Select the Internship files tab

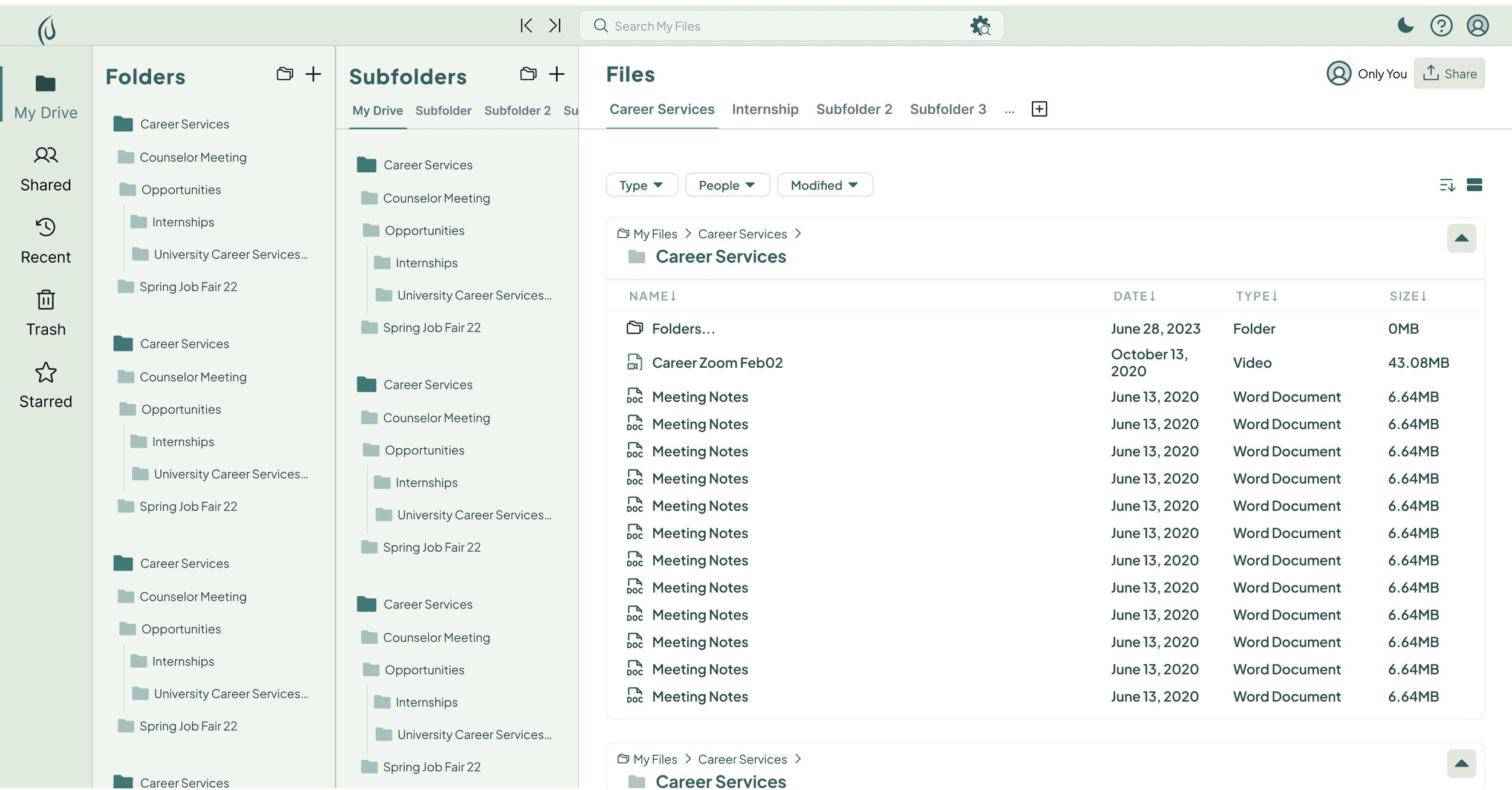765,109
